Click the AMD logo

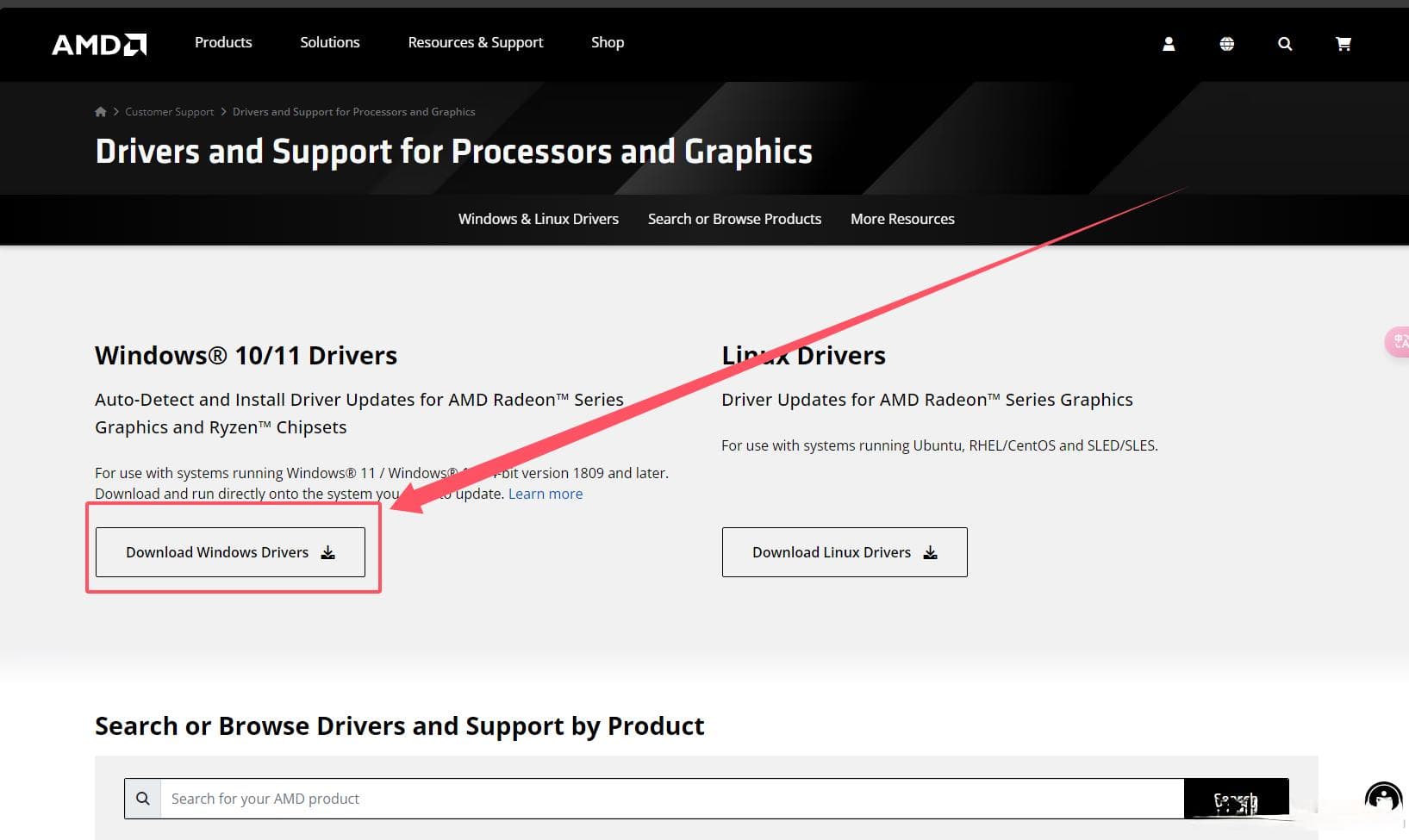click(99, 44)
